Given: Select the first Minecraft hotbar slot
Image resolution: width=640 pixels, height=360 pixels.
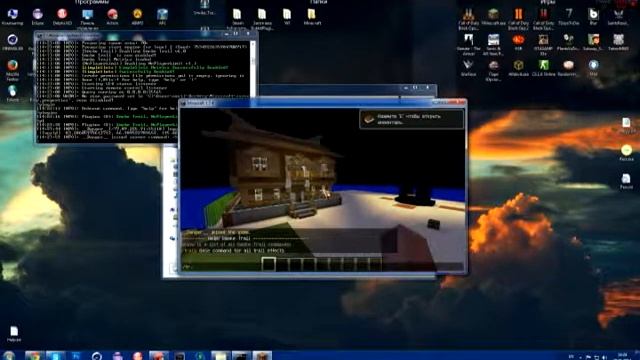Looking at the screenshot, I should pos(269,264).
